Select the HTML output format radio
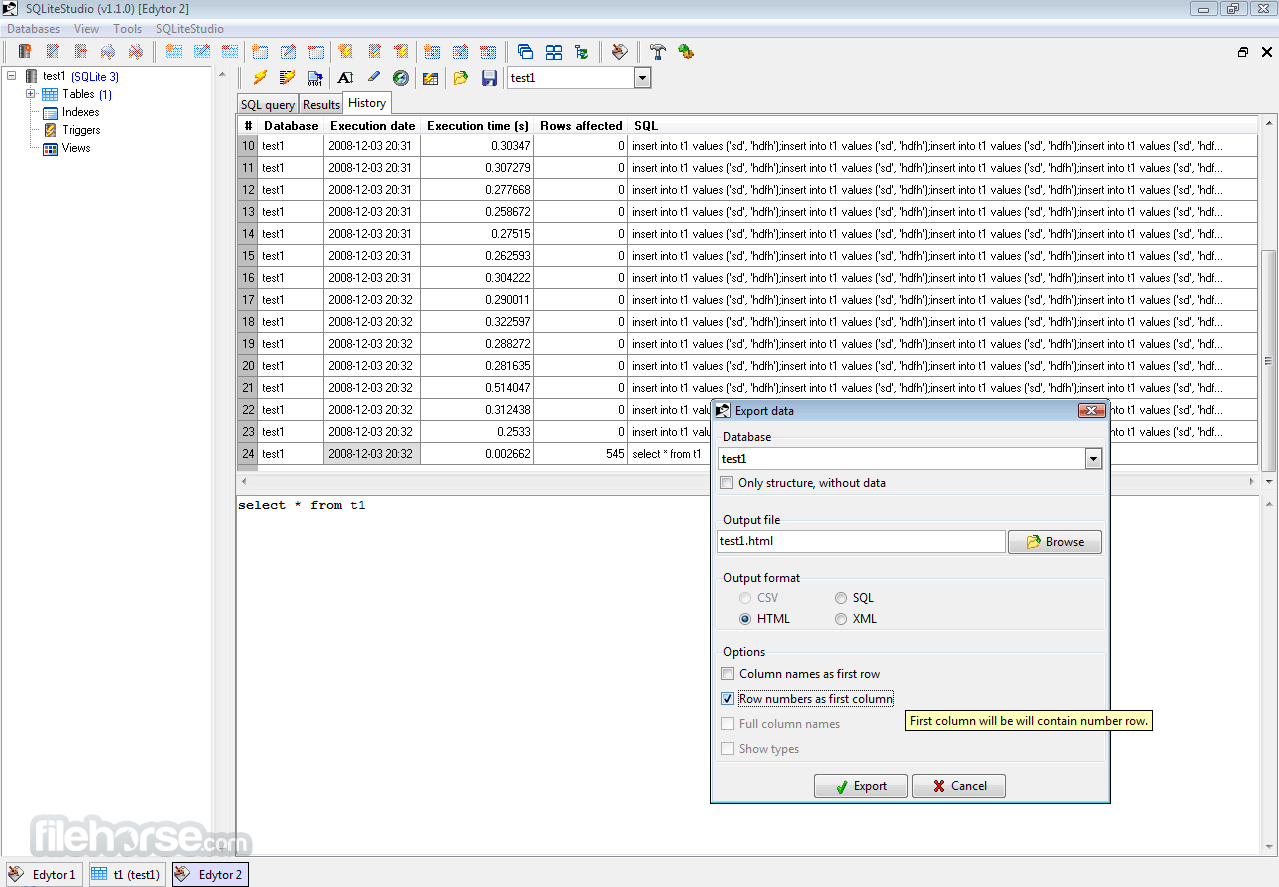 [745, 619]
